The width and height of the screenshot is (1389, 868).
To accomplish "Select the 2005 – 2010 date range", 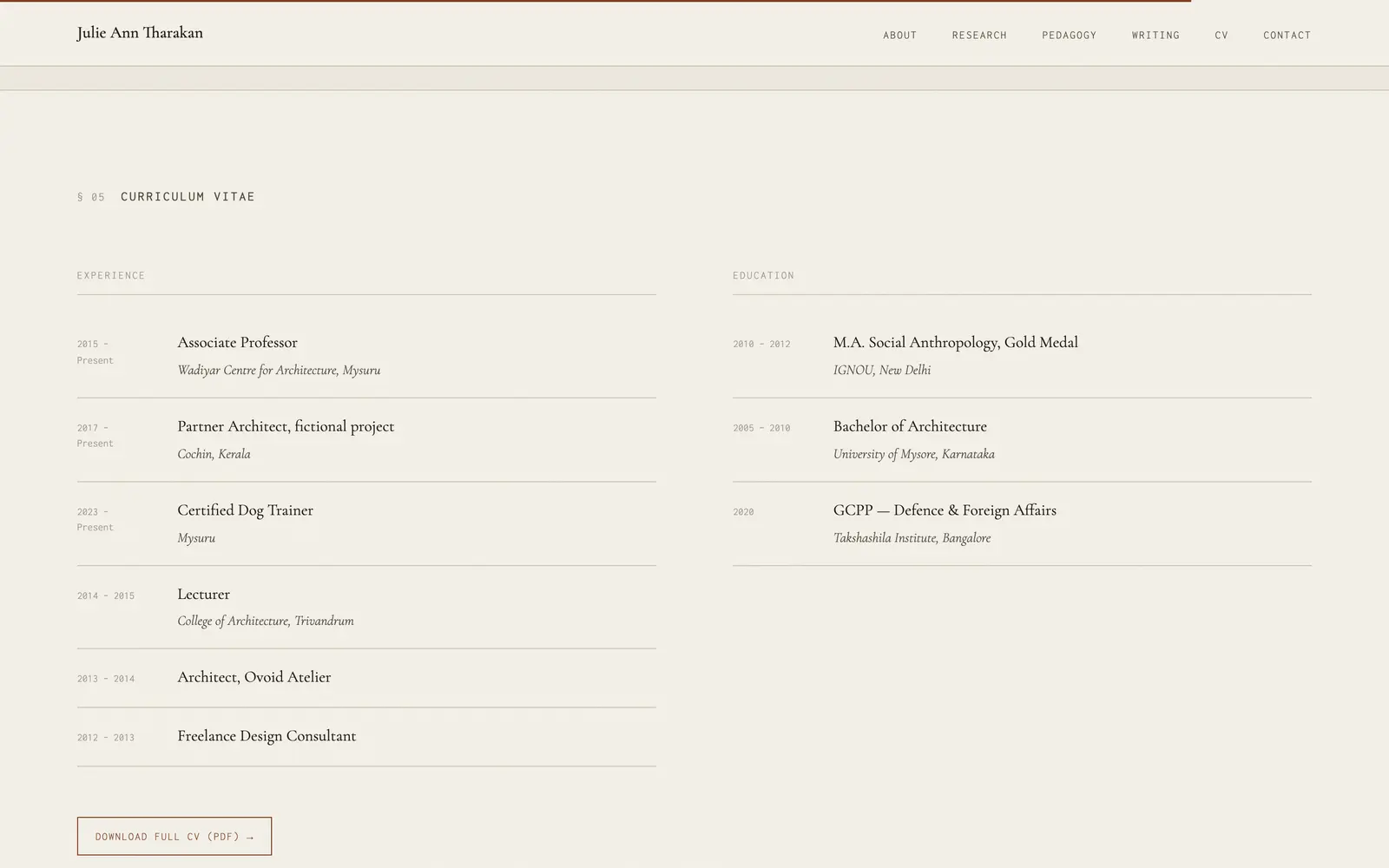I will click(761, 428).
